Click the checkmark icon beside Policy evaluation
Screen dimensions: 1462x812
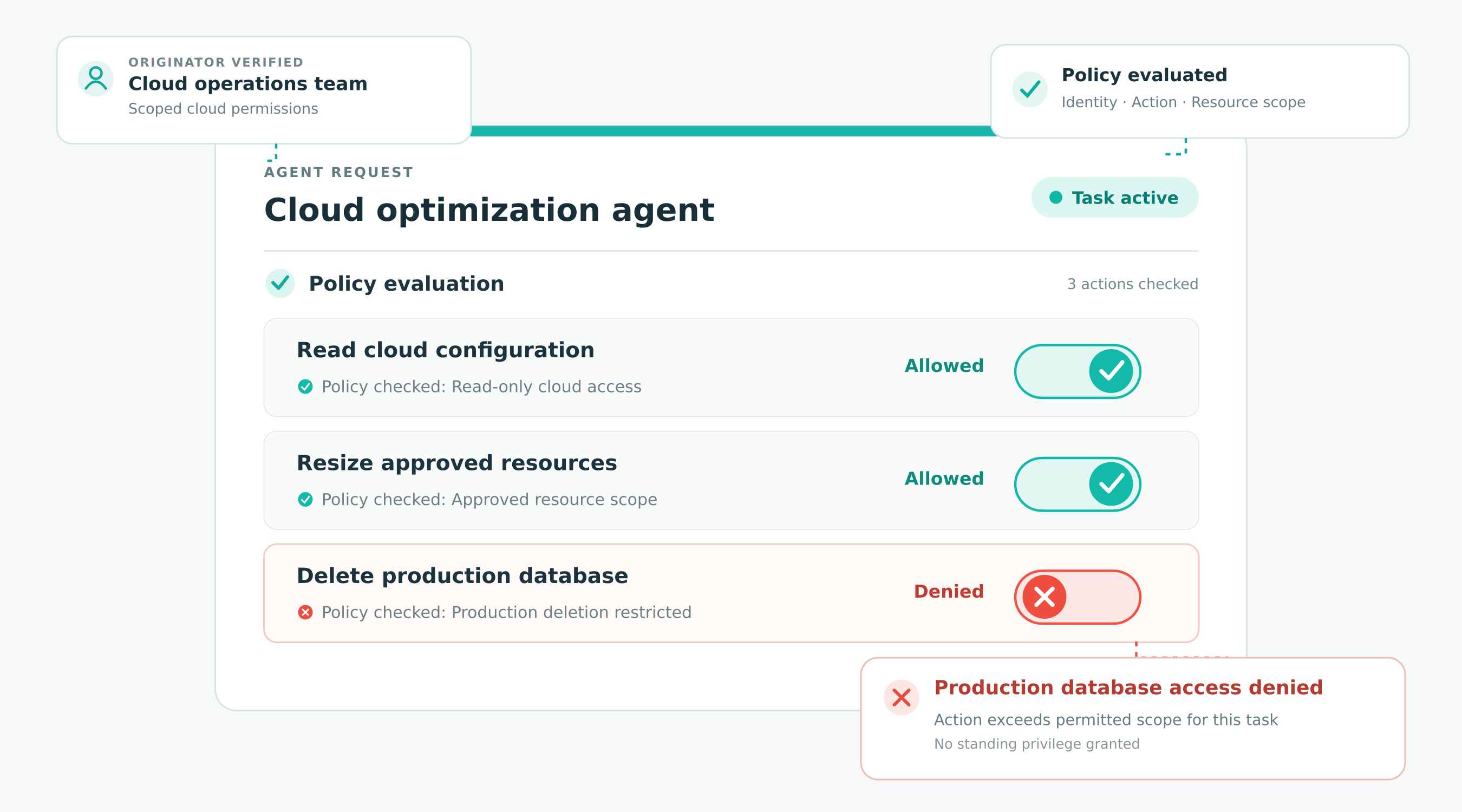(x=280, y=283)
